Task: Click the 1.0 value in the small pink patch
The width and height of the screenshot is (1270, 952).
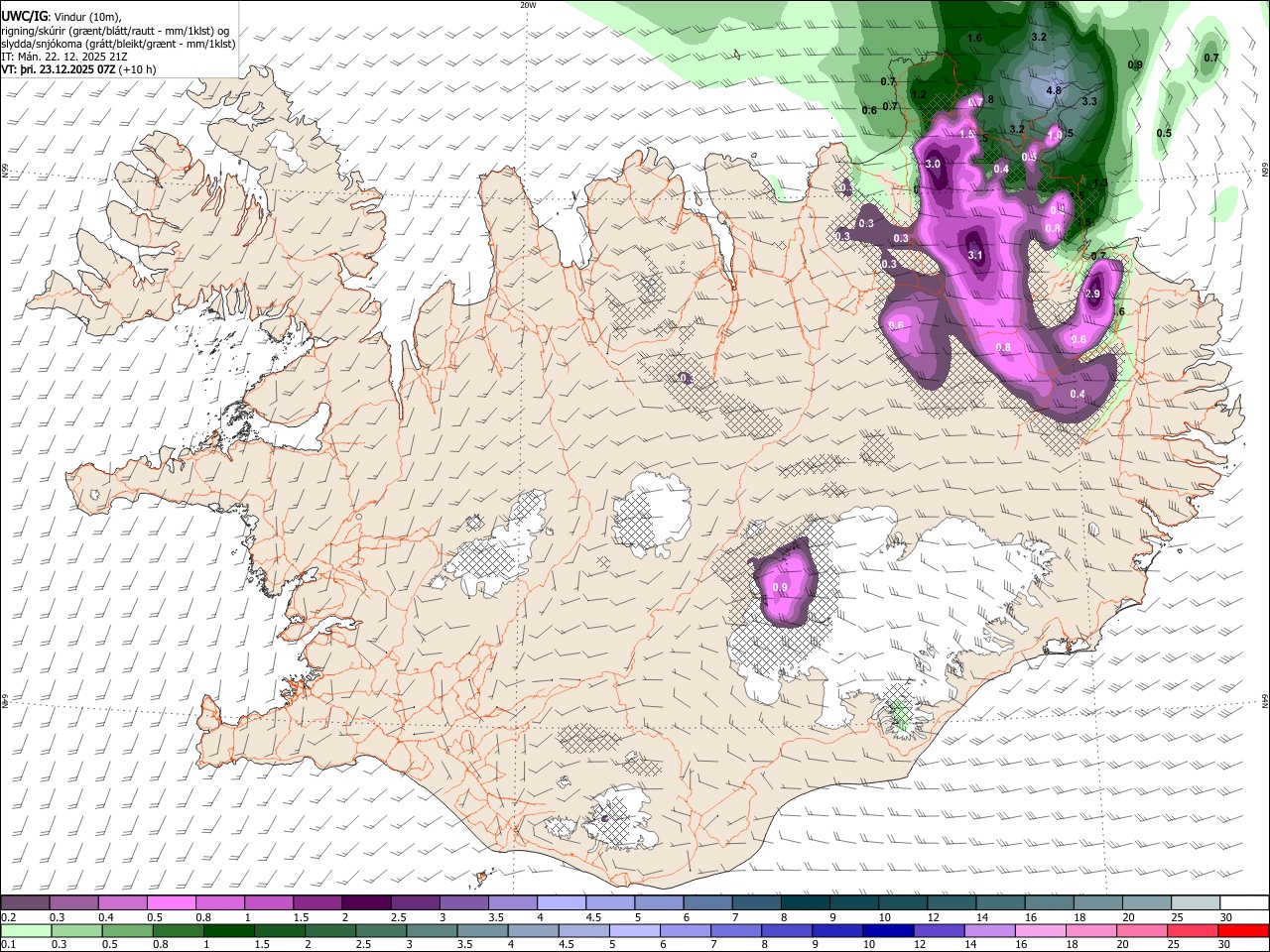Action: point(1055,134)
